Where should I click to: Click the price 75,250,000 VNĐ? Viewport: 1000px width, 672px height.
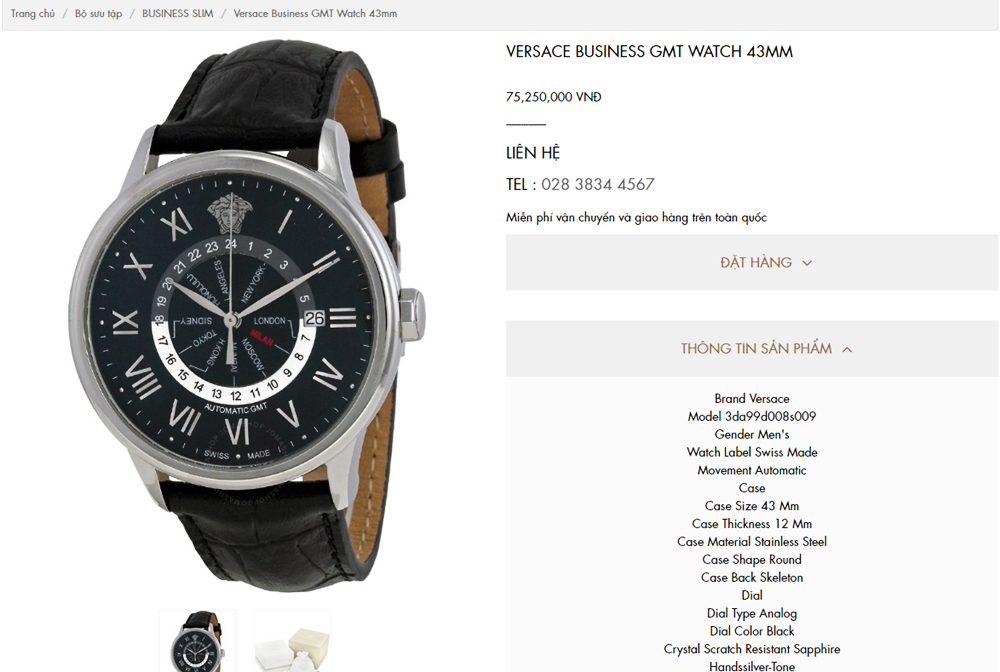coord(554,97)
